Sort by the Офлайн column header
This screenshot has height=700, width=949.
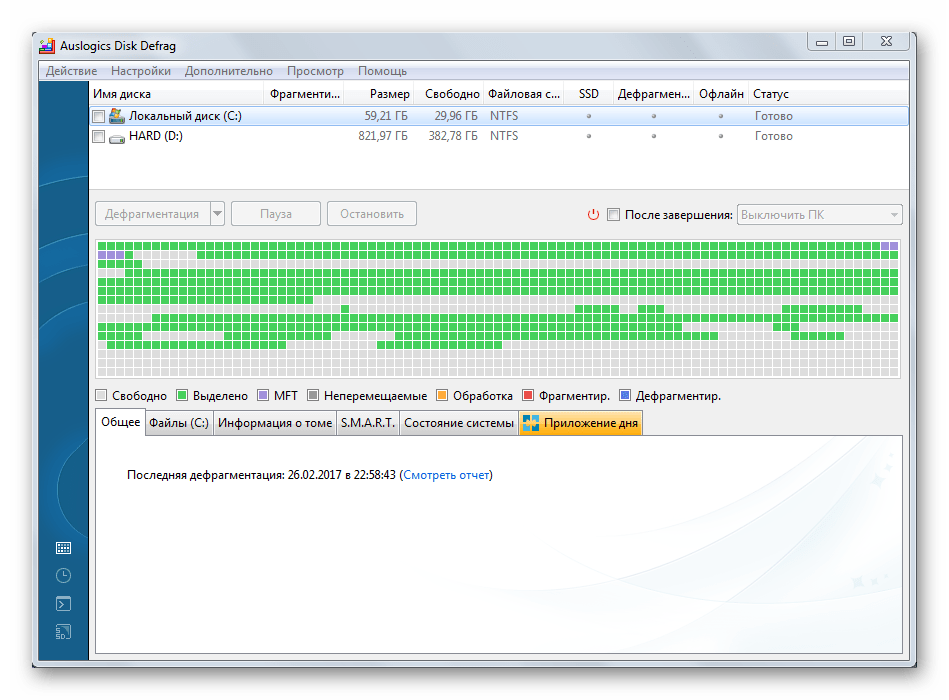click(721, 94)
